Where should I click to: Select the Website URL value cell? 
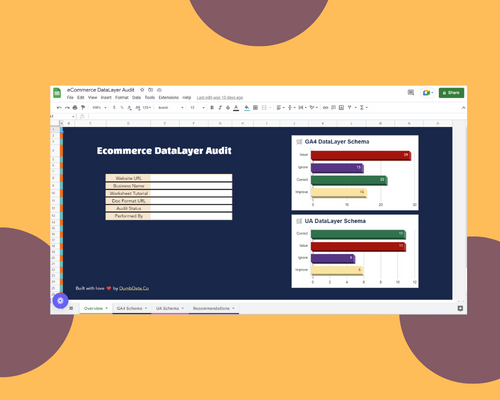191,178
